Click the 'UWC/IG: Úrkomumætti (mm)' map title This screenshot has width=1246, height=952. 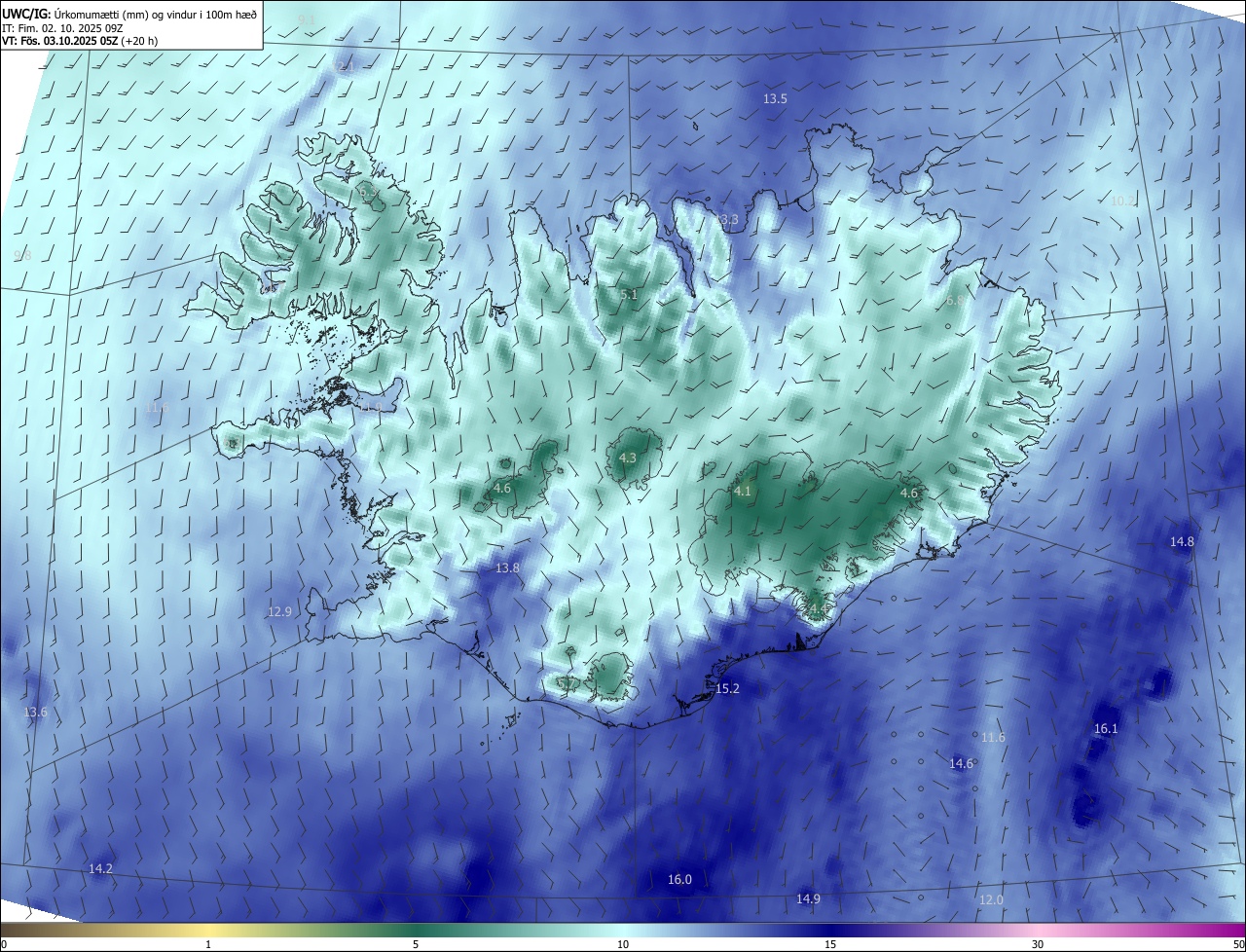point(129,14)
